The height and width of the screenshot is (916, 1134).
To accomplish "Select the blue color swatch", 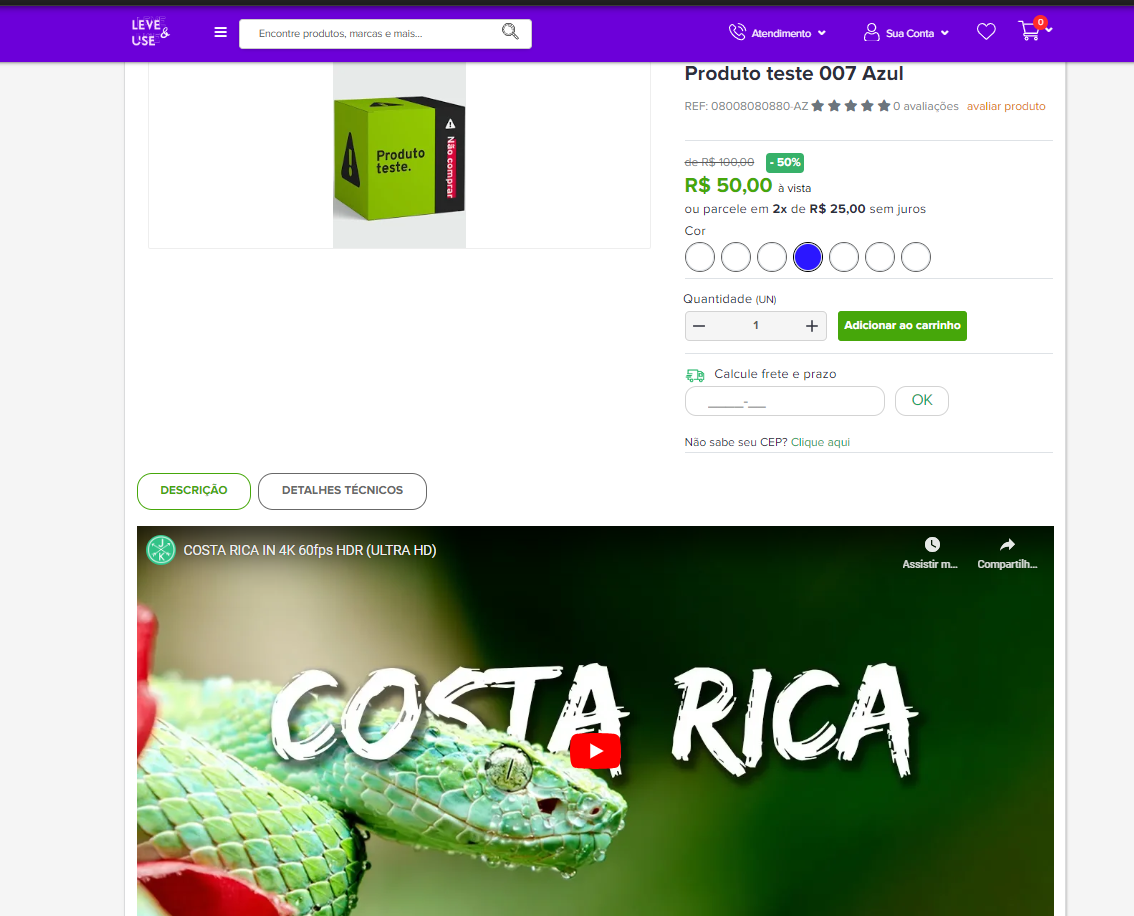I will click(x=808, y=257).
